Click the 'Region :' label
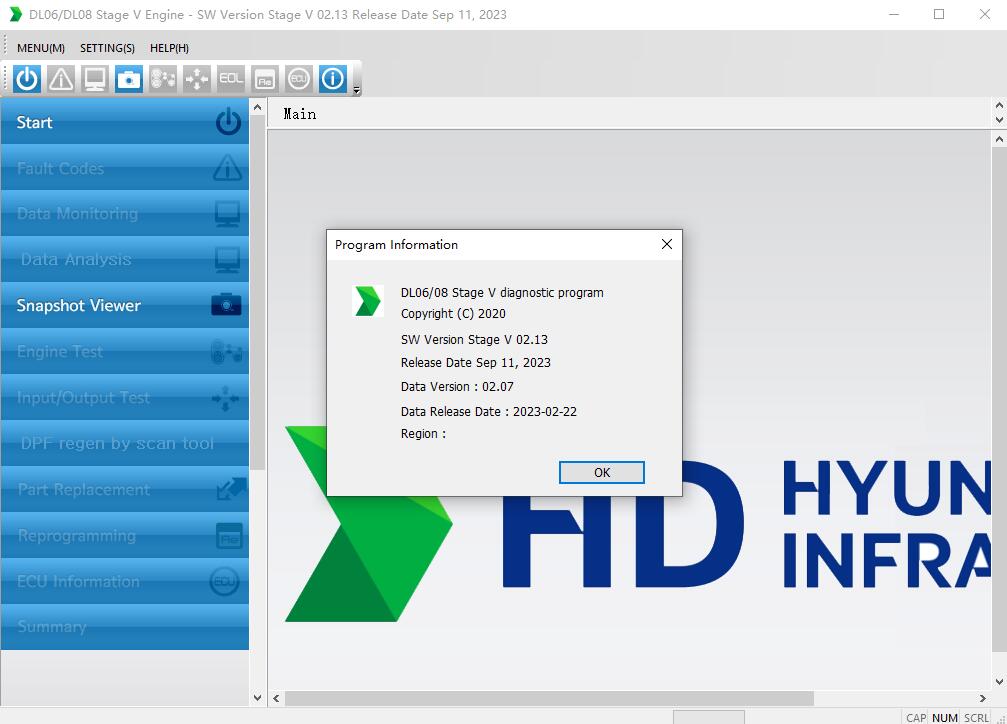 423,434
